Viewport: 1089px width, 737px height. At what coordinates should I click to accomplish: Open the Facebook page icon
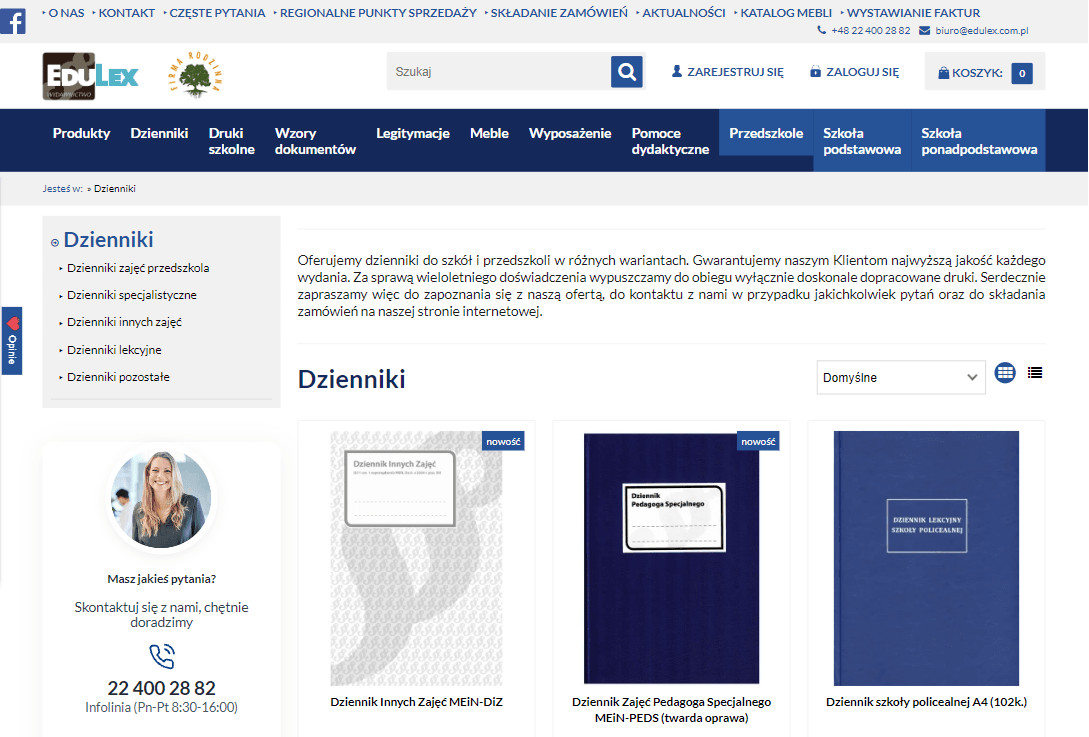point(13,21)
